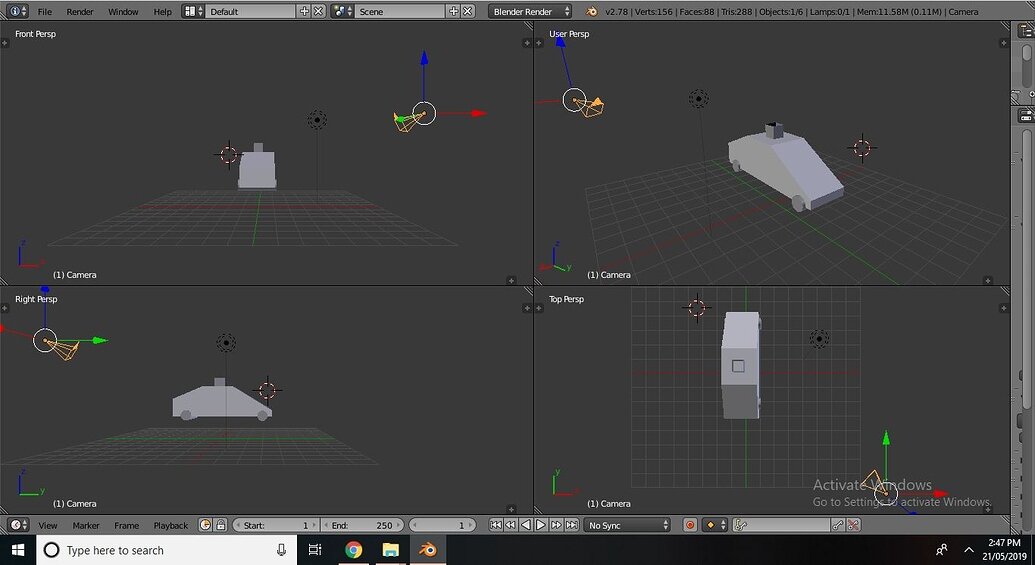The height and width of the screenshot is (565, 1035).
Task: Click the blue Z axis arrow in Front view
Action: point(424,58)
